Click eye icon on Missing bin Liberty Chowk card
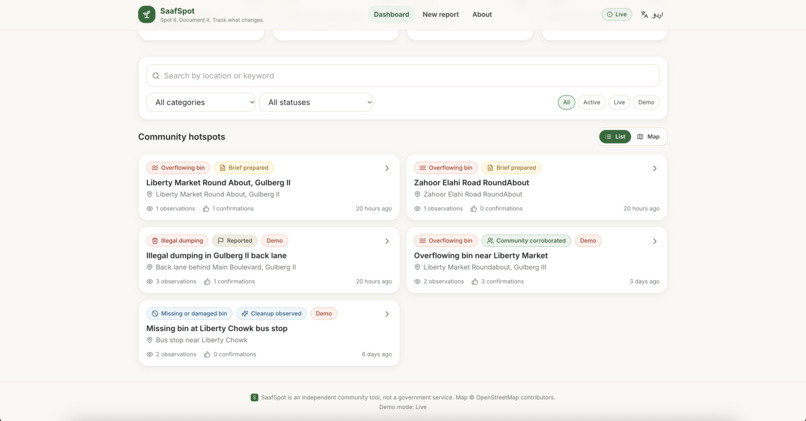The width and height of the screenshot is (806, 421). click(x=150, y=355)
